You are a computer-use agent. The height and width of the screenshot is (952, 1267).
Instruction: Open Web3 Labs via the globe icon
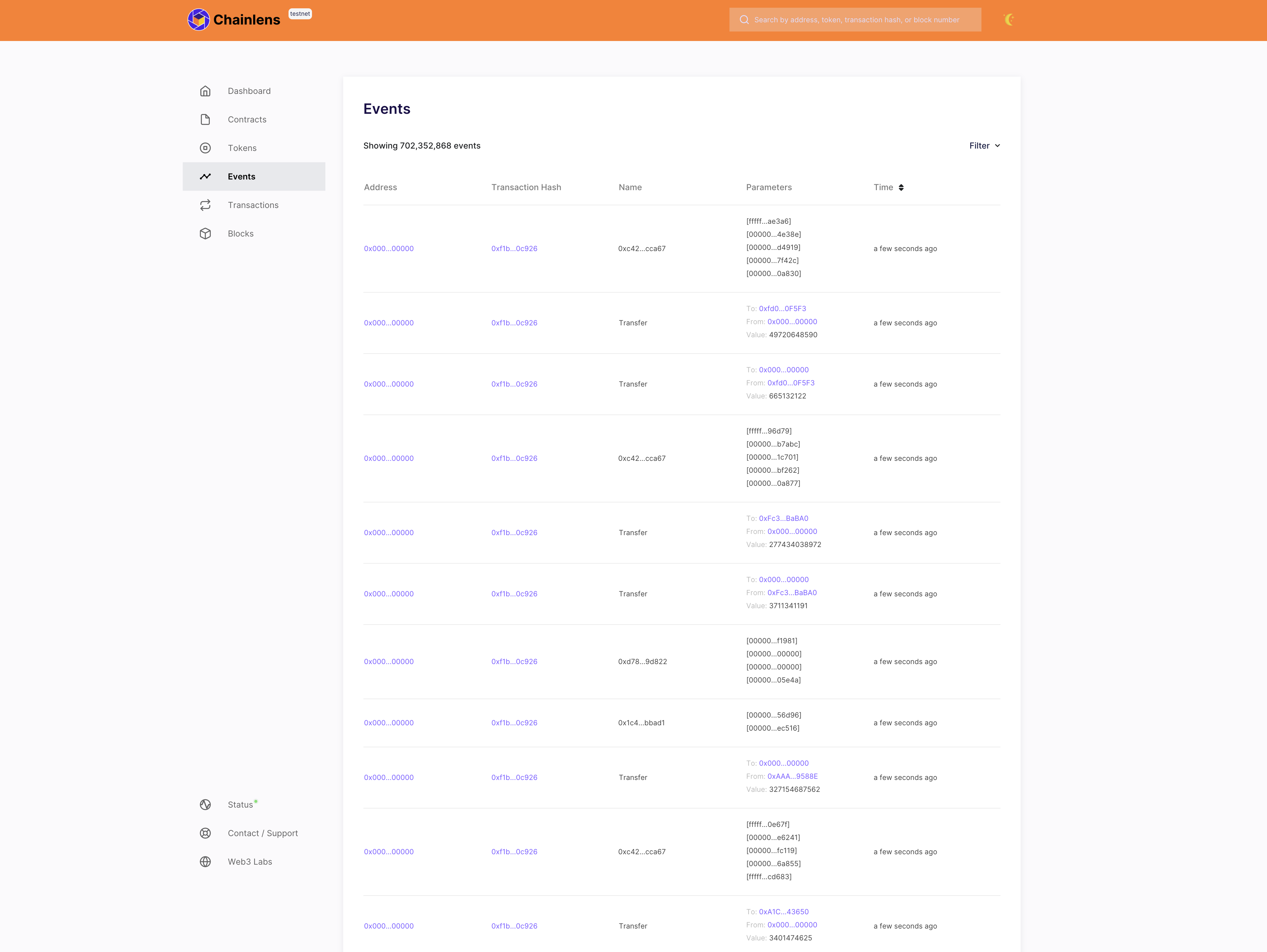pos(206,861)
